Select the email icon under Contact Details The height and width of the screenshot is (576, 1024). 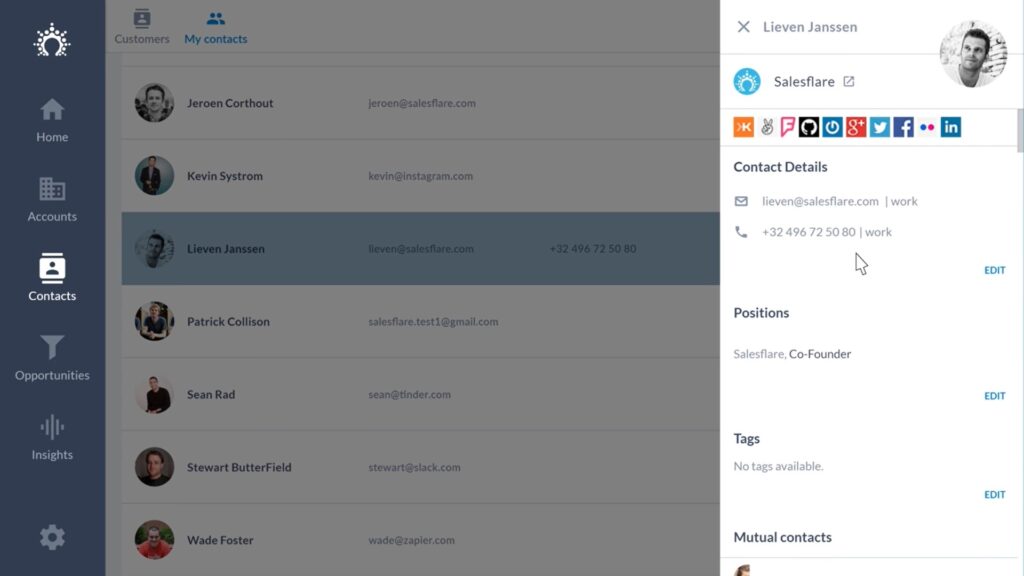741,200
